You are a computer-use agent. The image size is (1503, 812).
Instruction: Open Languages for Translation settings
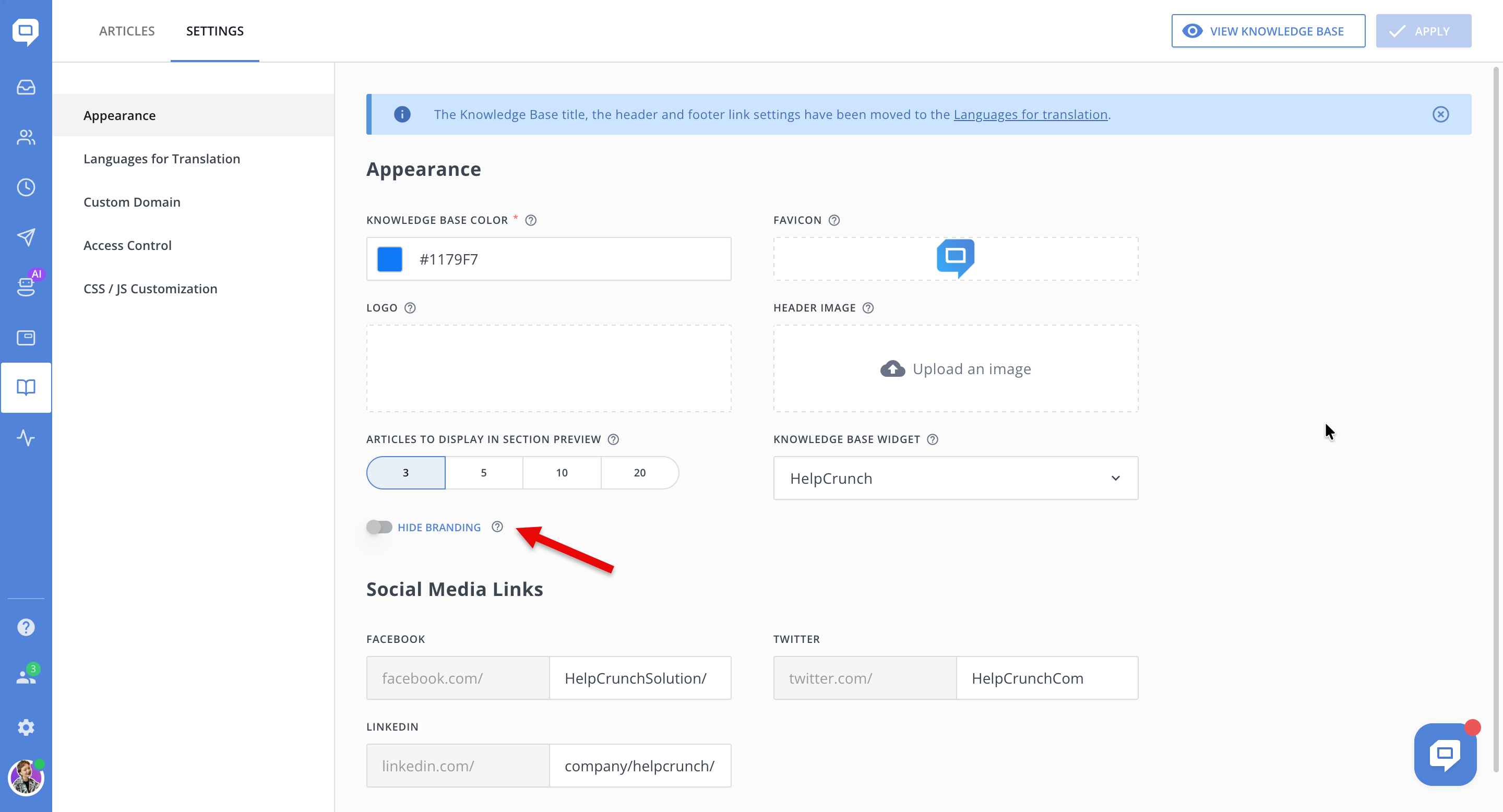pos(162,159)
